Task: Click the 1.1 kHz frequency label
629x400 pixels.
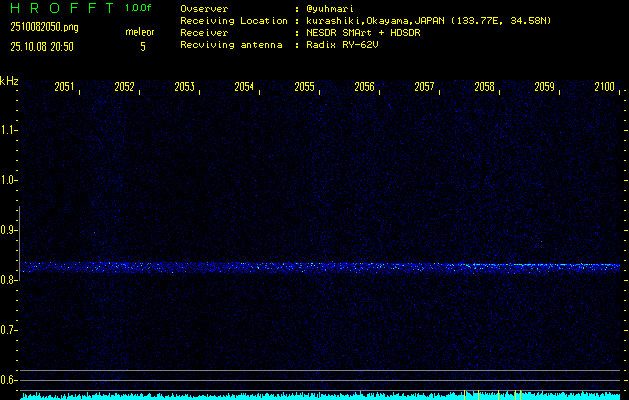Action: 7,130
